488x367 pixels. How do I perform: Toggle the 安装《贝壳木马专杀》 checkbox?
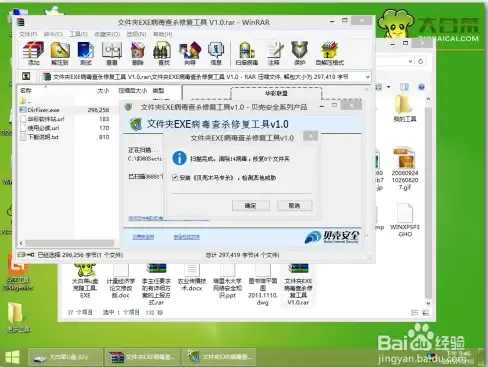(175, 177)
